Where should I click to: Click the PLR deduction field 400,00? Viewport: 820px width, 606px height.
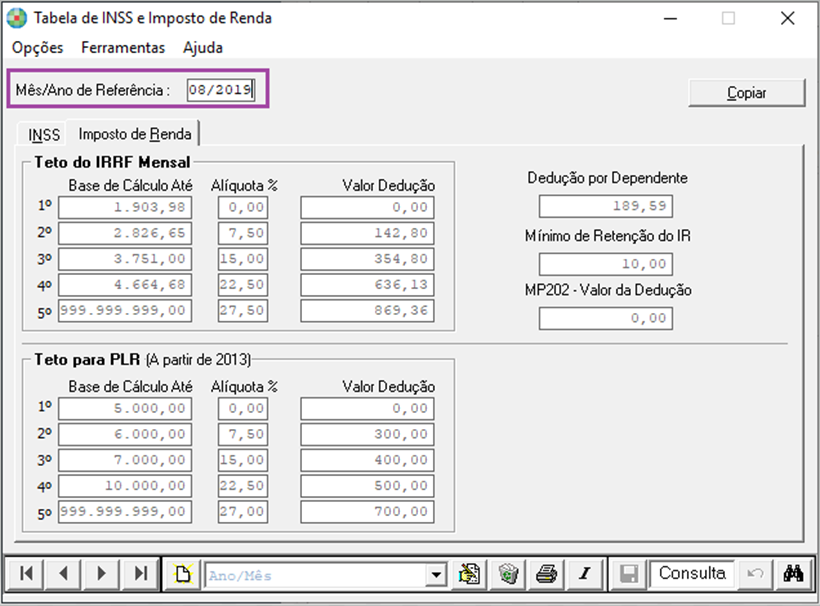coord(367,460)
